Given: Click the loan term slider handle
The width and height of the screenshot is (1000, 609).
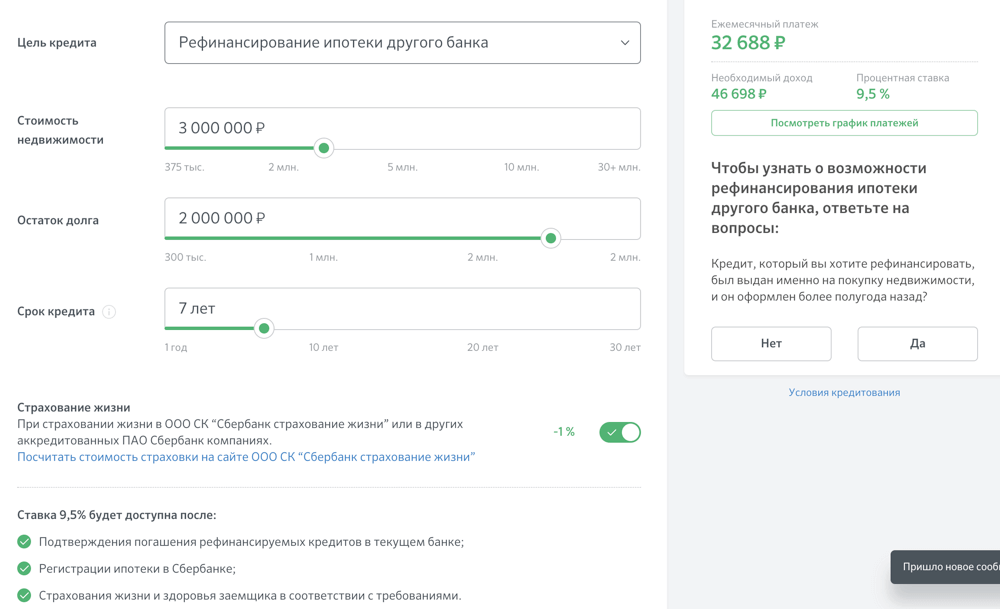Looking at the screenshot, I should [x=263, y=328].
